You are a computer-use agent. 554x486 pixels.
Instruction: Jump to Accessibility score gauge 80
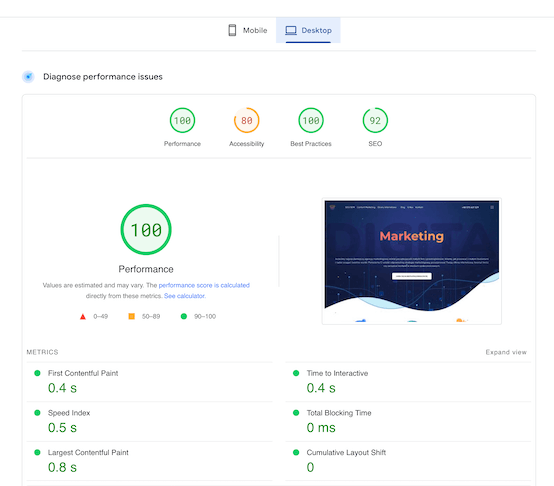(247, 120)
